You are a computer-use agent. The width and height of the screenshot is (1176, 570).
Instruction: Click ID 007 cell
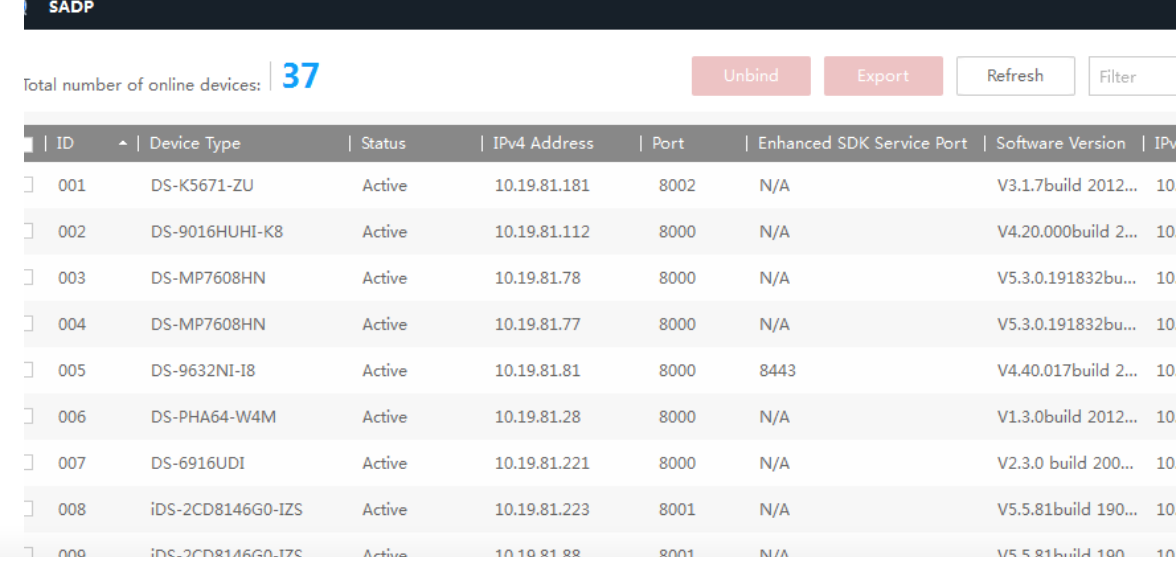(x=72, y=464)
